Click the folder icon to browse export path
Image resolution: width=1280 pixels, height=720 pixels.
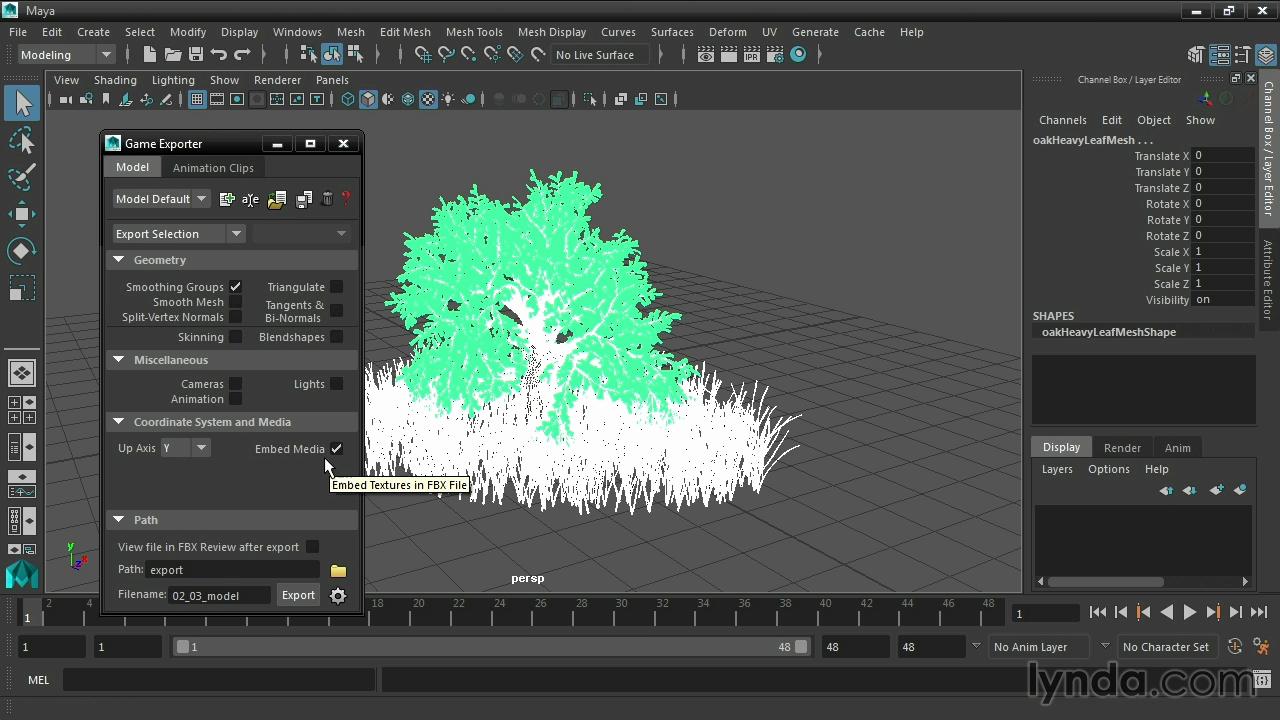[338, 570]
